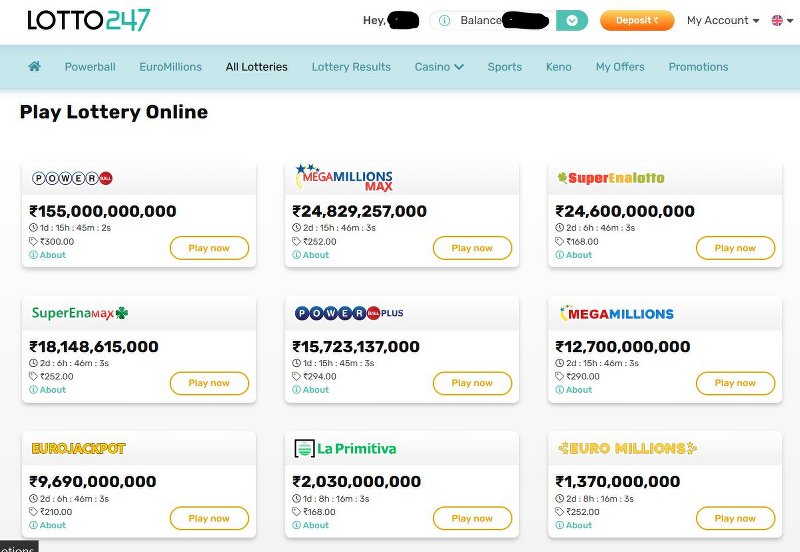800x552 pixels.
Task: Open the Keno menu item
Action: point(559,67)
